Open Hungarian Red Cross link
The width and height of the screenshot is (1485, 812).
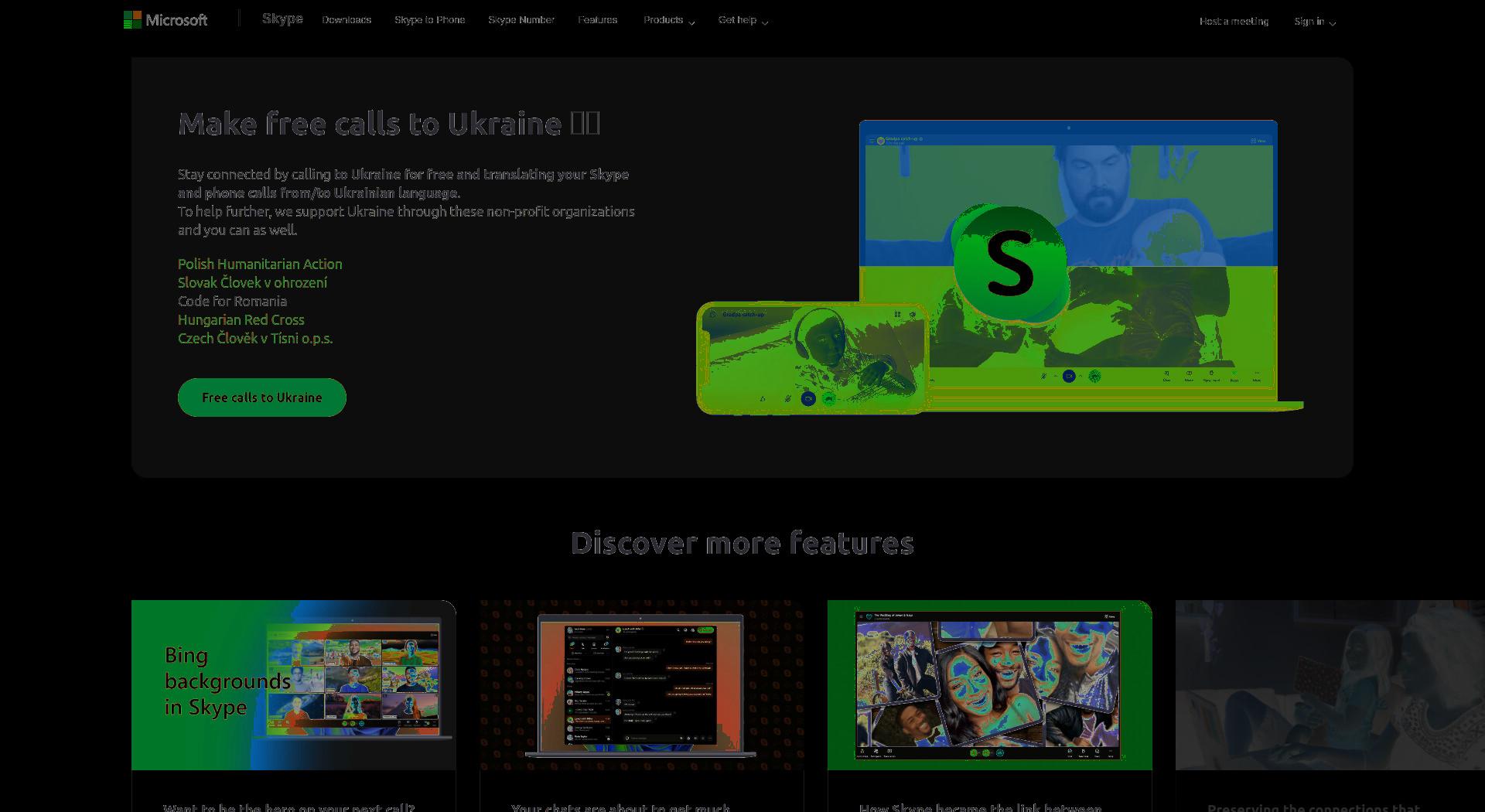(241, 319)
